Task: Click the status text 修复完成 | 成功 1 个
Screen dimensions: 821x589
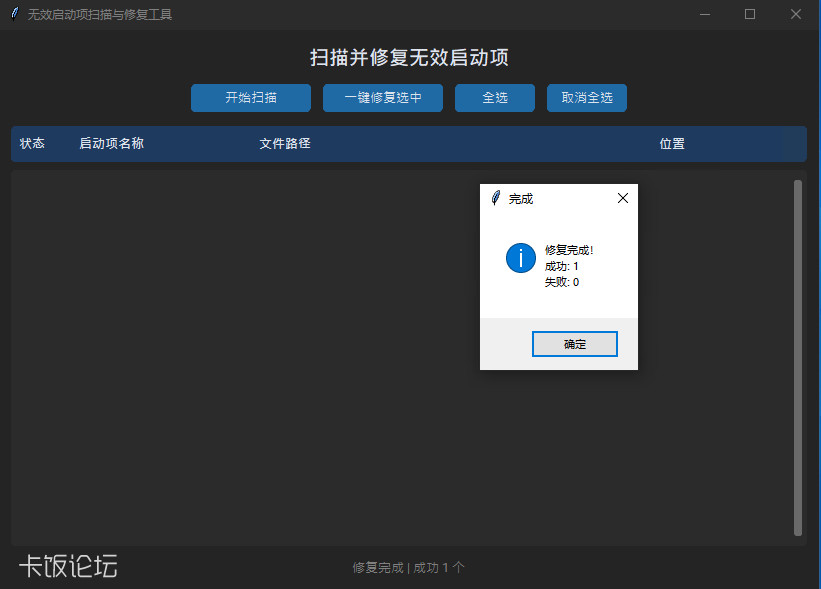Action: click(x=408, y=568)
